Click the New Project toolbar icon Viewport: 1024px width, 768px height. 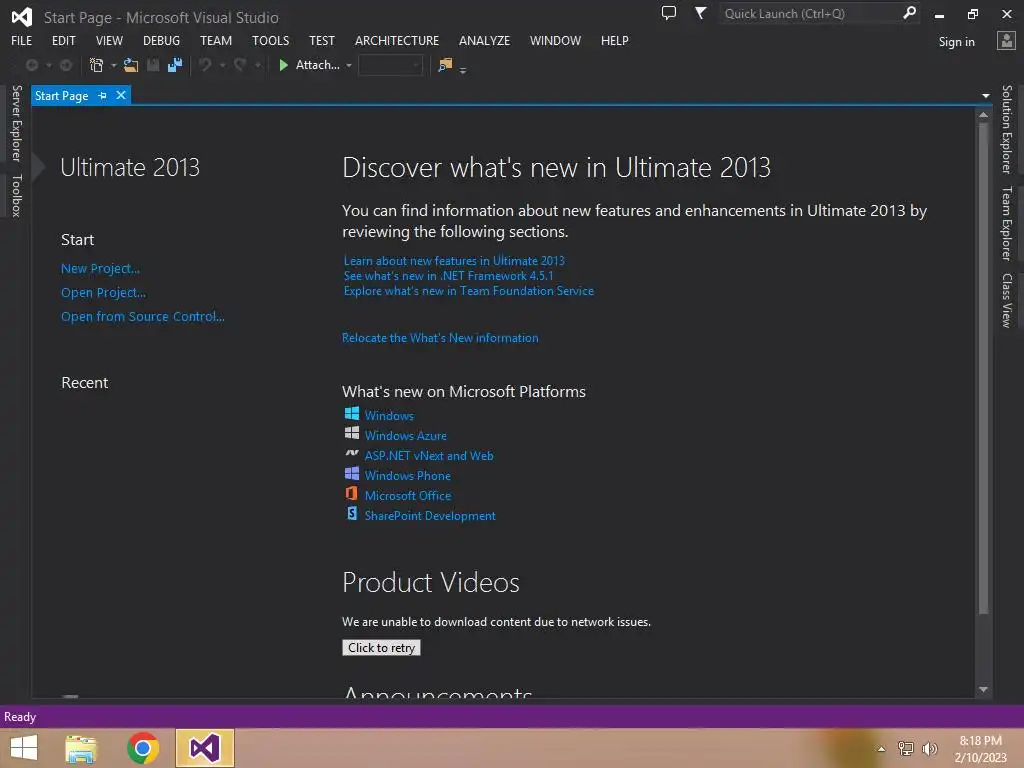click(x=96, y=65)
